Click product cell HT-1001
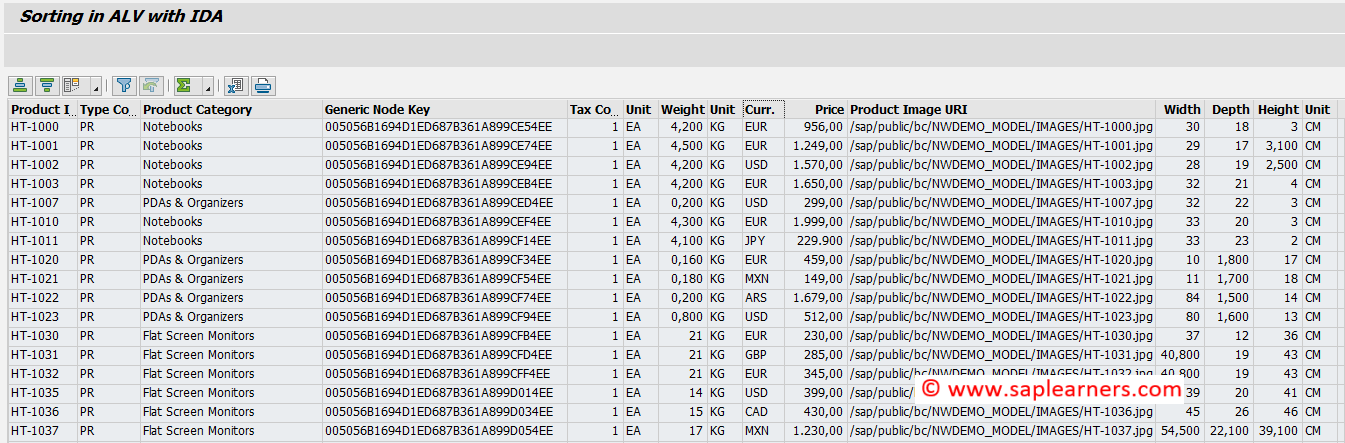 point(42,146)
